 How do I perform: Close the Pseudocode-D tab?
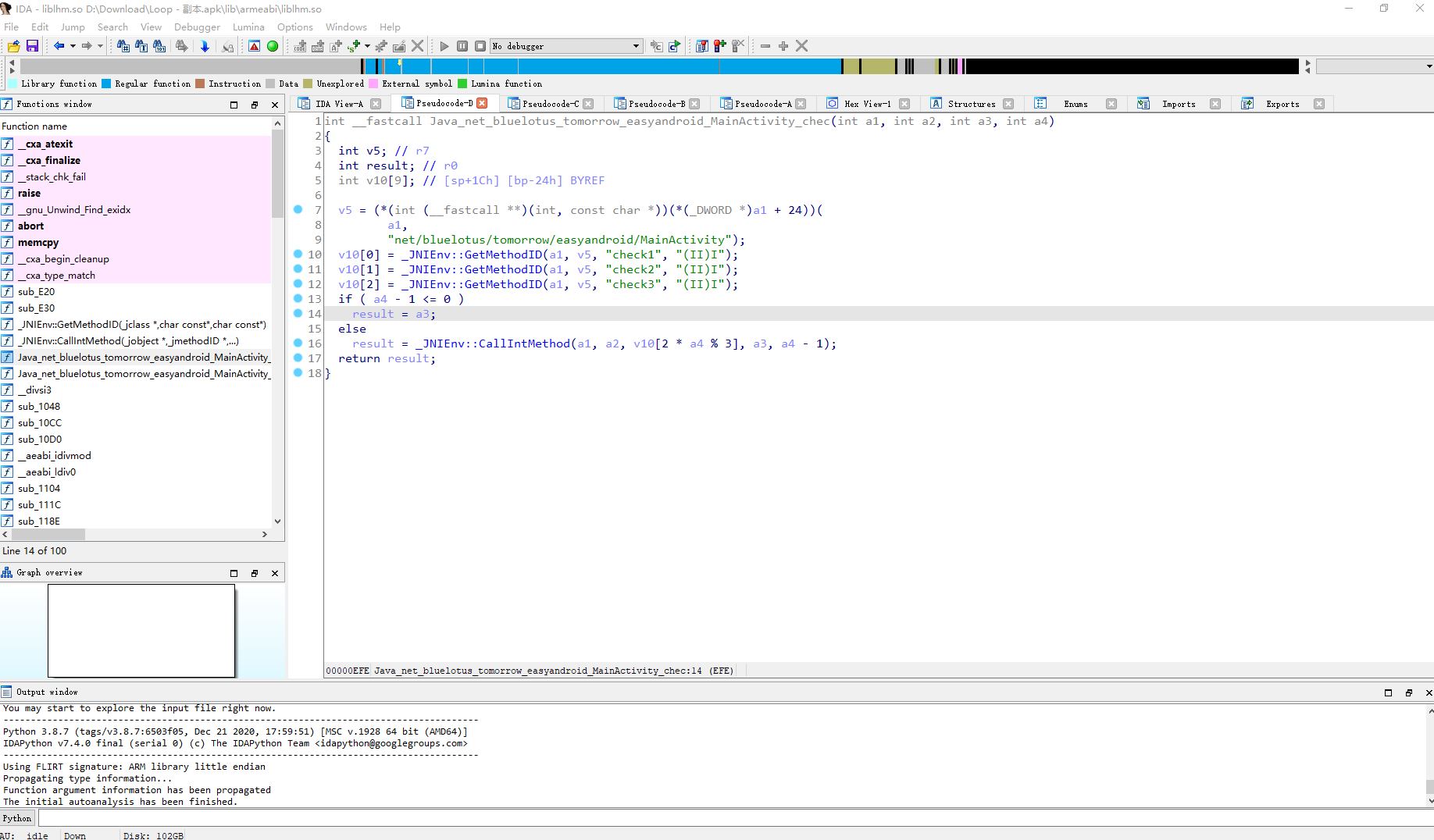[x=482, y=103]
